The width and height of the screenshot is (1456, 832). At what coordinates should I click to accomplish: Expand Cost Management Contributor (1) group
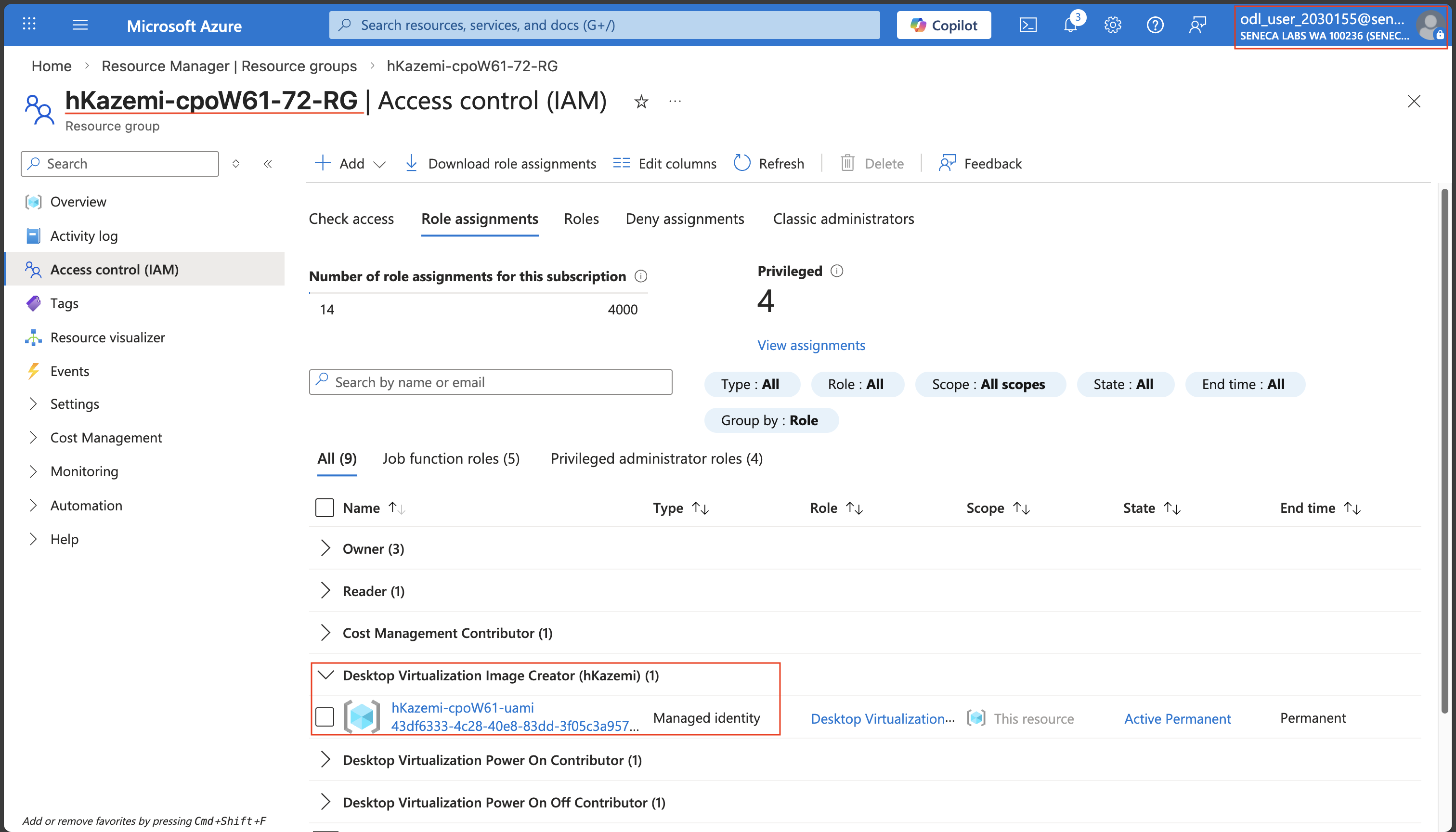(325, 633)
